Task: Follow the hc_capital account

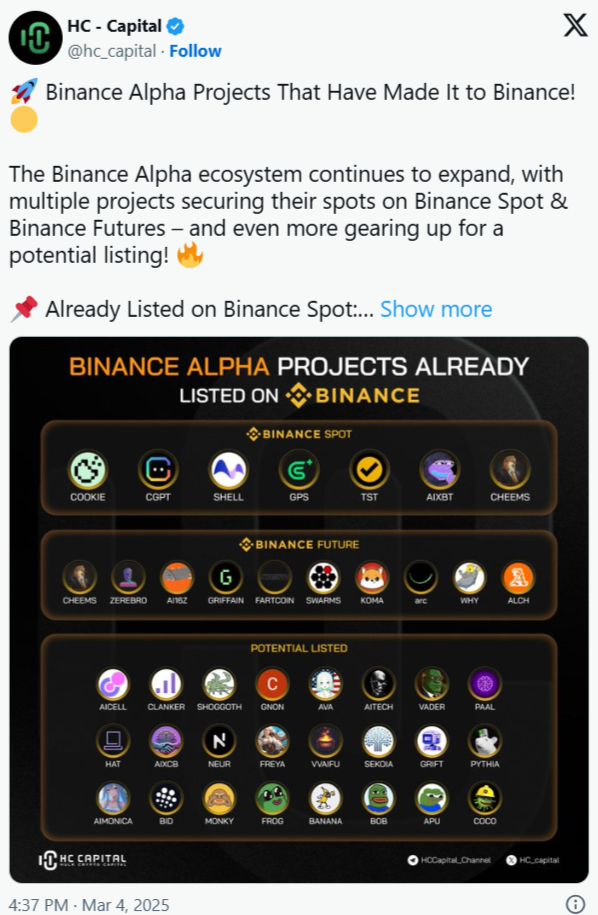Action: 195,51
